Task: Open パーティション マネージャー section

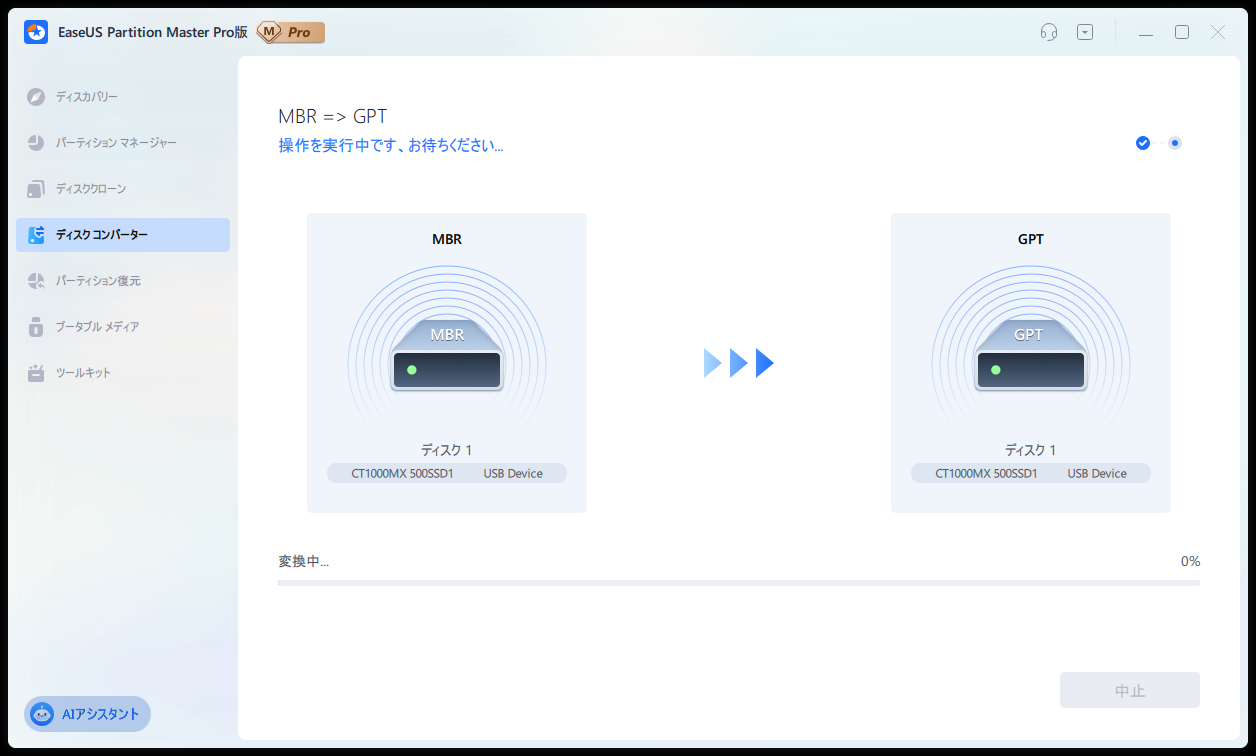Action: click(x=123, y=143)
